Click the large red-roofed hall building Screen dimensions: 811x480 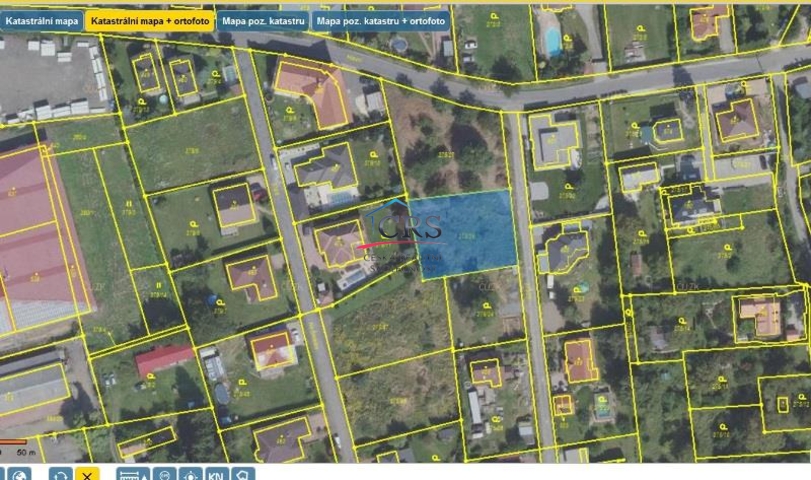pyautogui.click(x=35, y=240)
